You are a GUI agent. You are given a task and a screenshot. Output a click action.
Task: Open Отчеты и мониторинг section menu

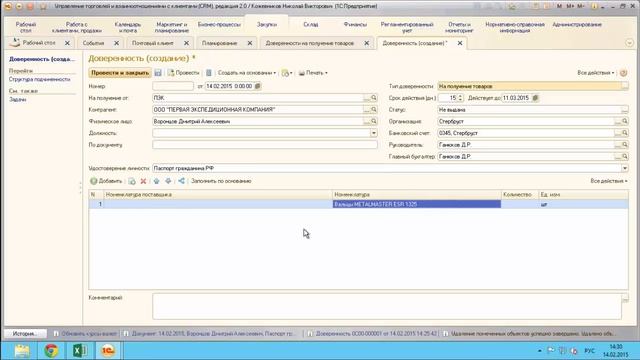(x=459, y=27)
